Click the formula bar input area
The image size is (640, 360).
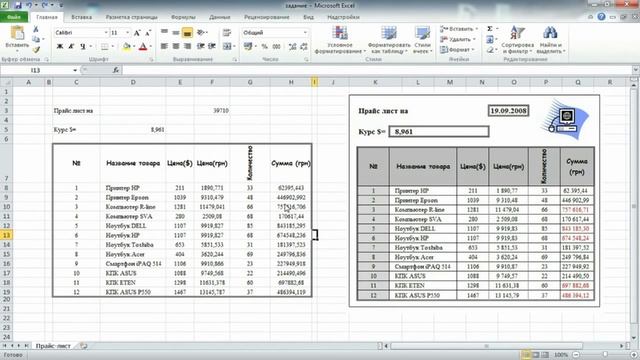[376, 70]
